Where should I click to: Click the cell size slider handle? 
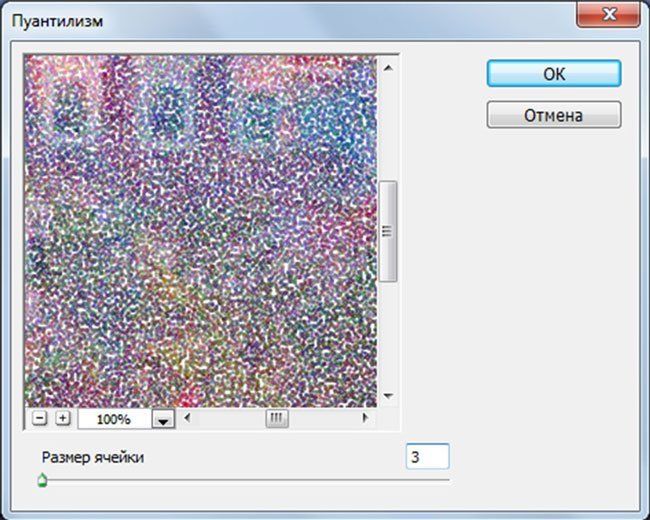coord(42,480)
